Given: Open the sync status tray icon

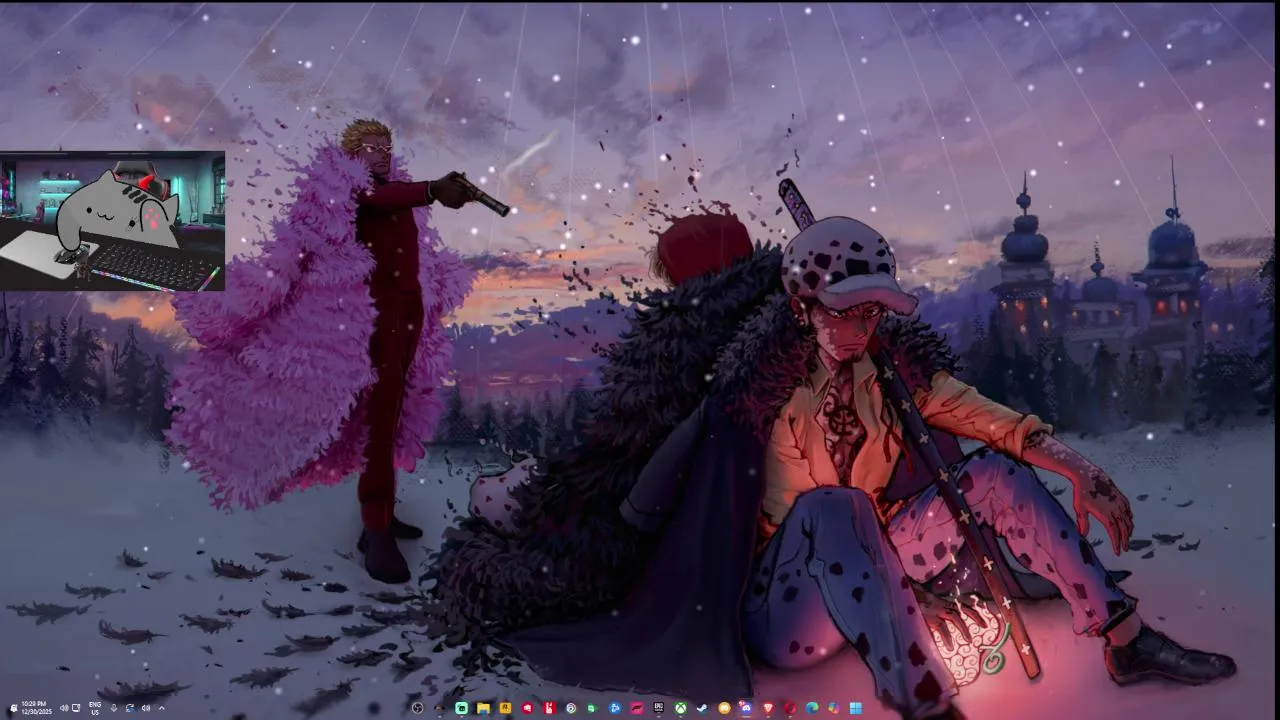Looking at the screenshot, I should click(131, 708).
